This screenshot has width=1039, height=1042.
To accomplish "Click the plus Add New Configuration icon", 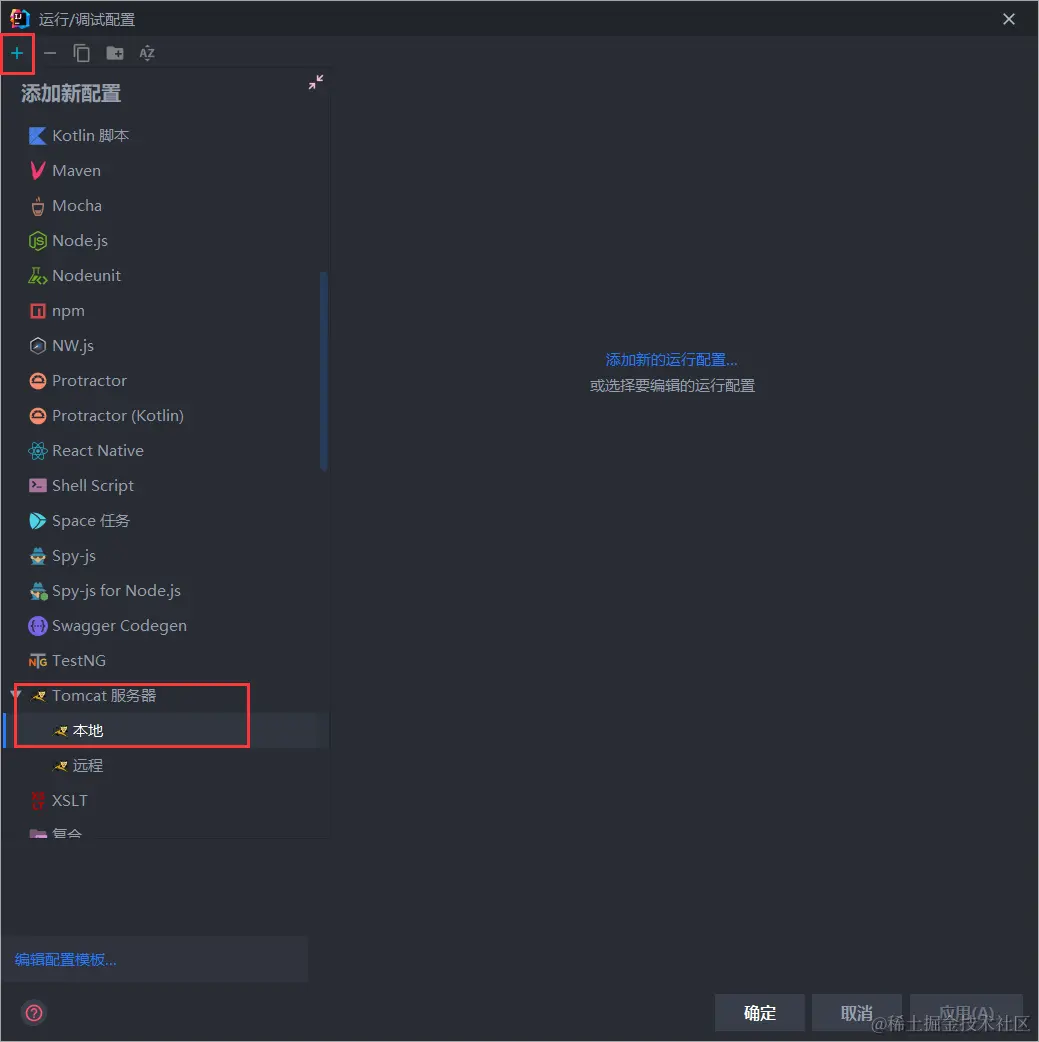I will tap(17, 53).
